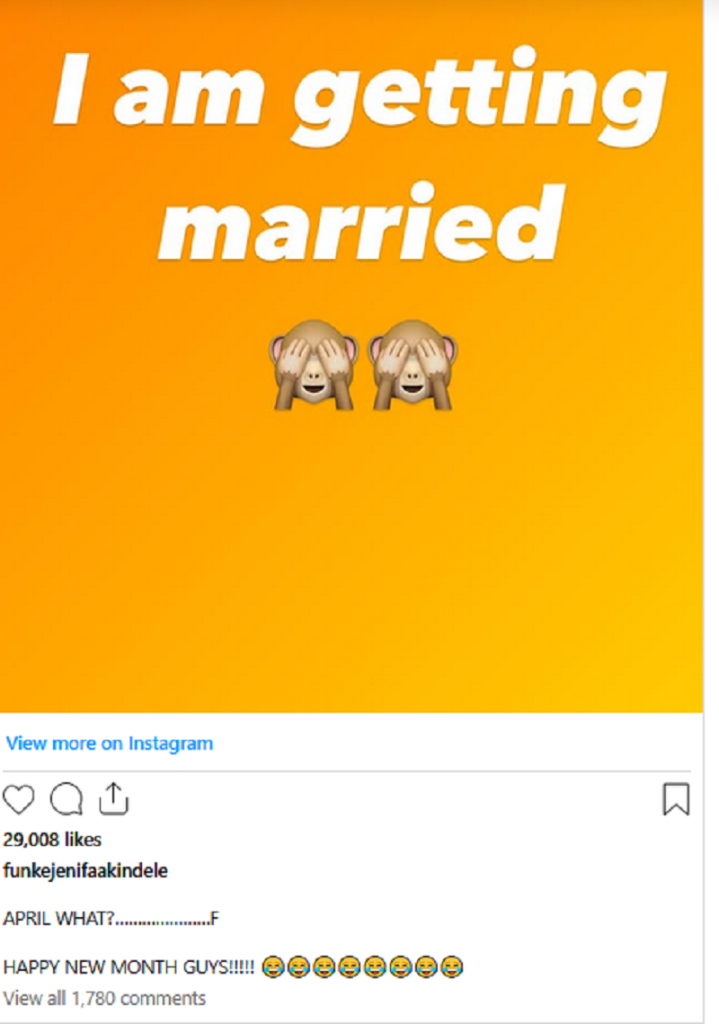The image size is (719, 1024).
Task: Click the right see-no-evil monkey emoji
Action: tap(412, 364)
